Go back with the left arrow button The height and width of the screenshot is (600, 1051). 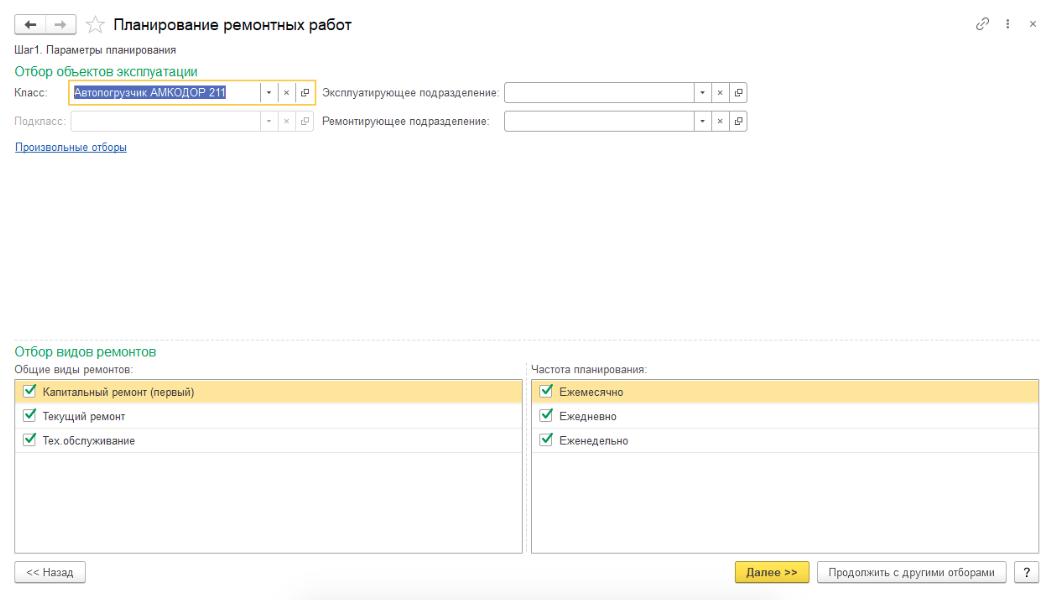coord(30,25)
